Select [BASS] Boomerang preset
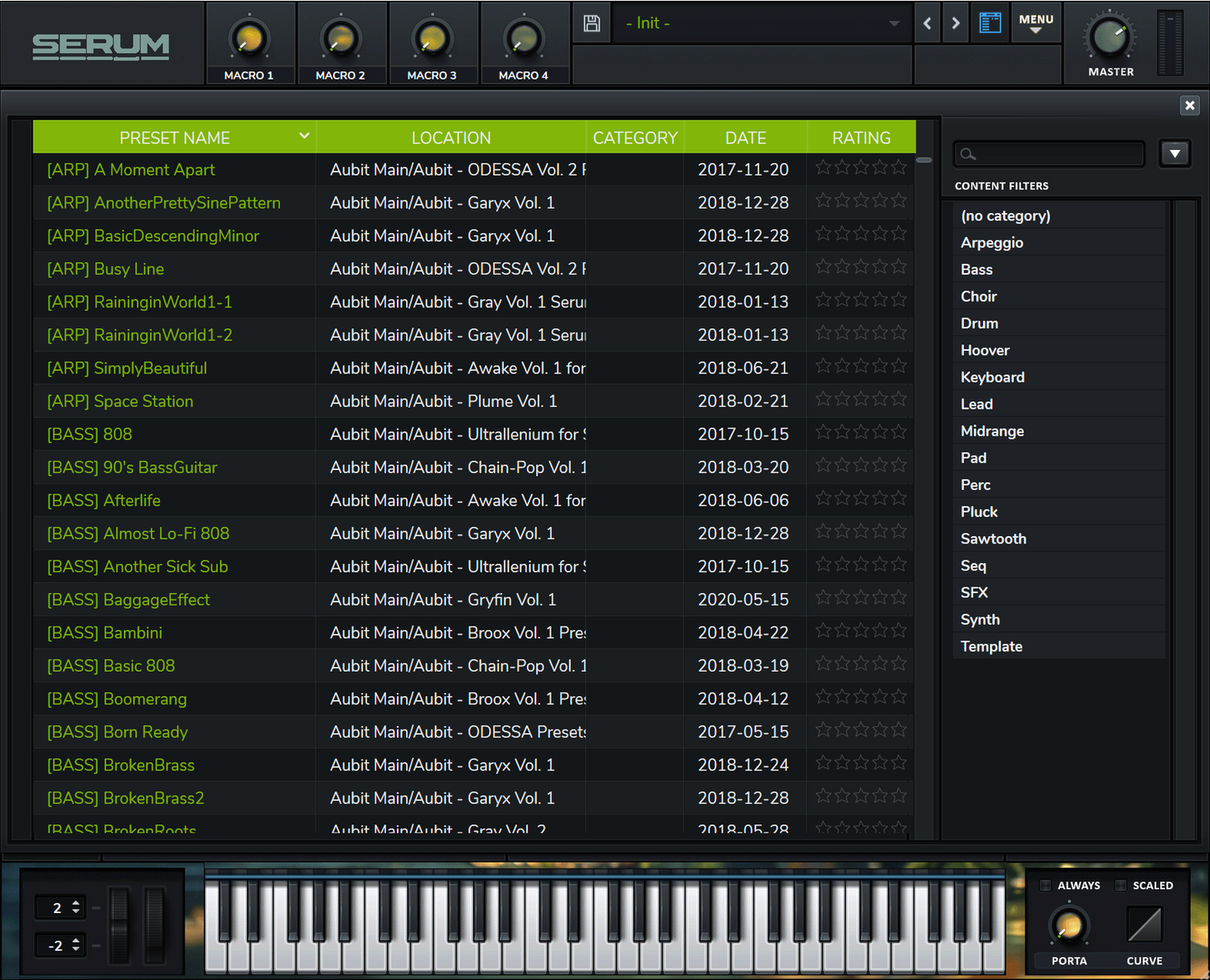Image resolution: width=1210 pixels, height=980 pixels. click(x=117, y=699)
